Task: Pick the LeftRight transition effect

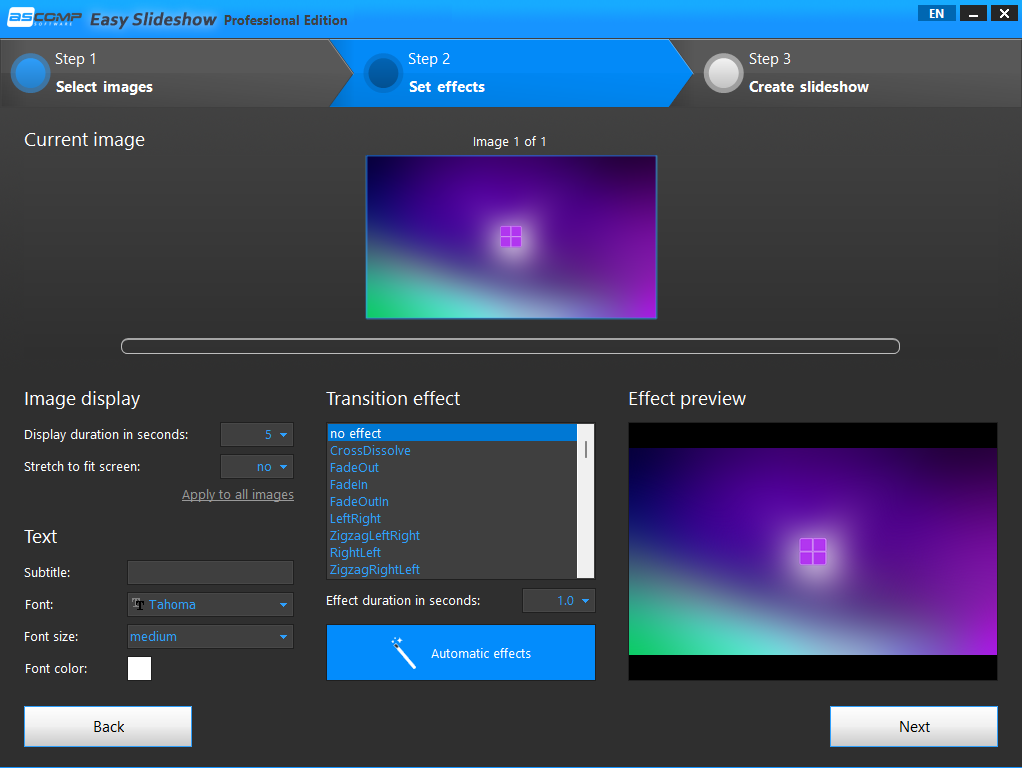Action: [452, 518]
